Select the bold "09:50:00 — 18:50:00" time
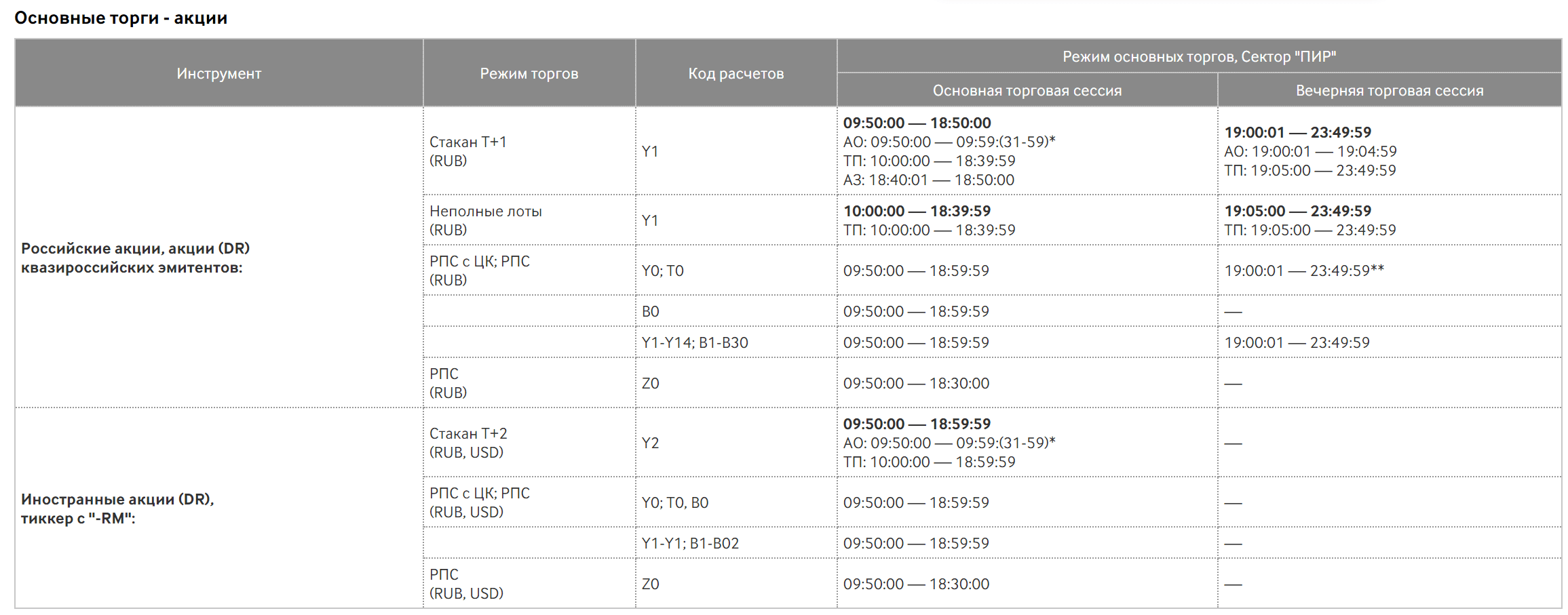This screenshot has height=615, width=1568. (917, 123)
